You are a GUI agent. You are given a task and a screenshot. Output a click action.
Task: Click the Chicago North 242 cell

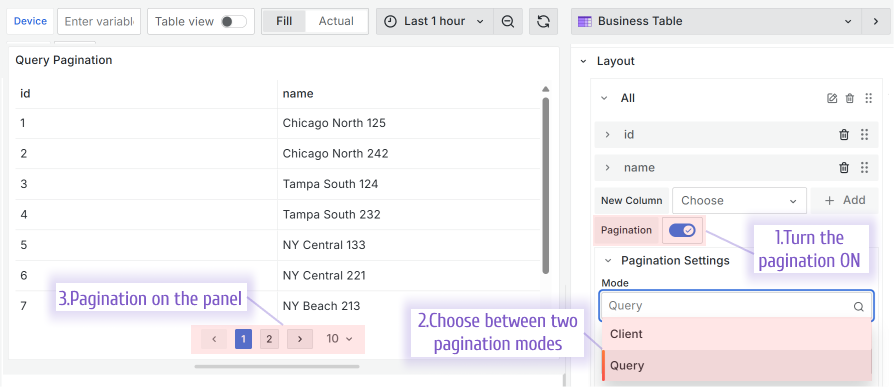(x=409, y=154)
